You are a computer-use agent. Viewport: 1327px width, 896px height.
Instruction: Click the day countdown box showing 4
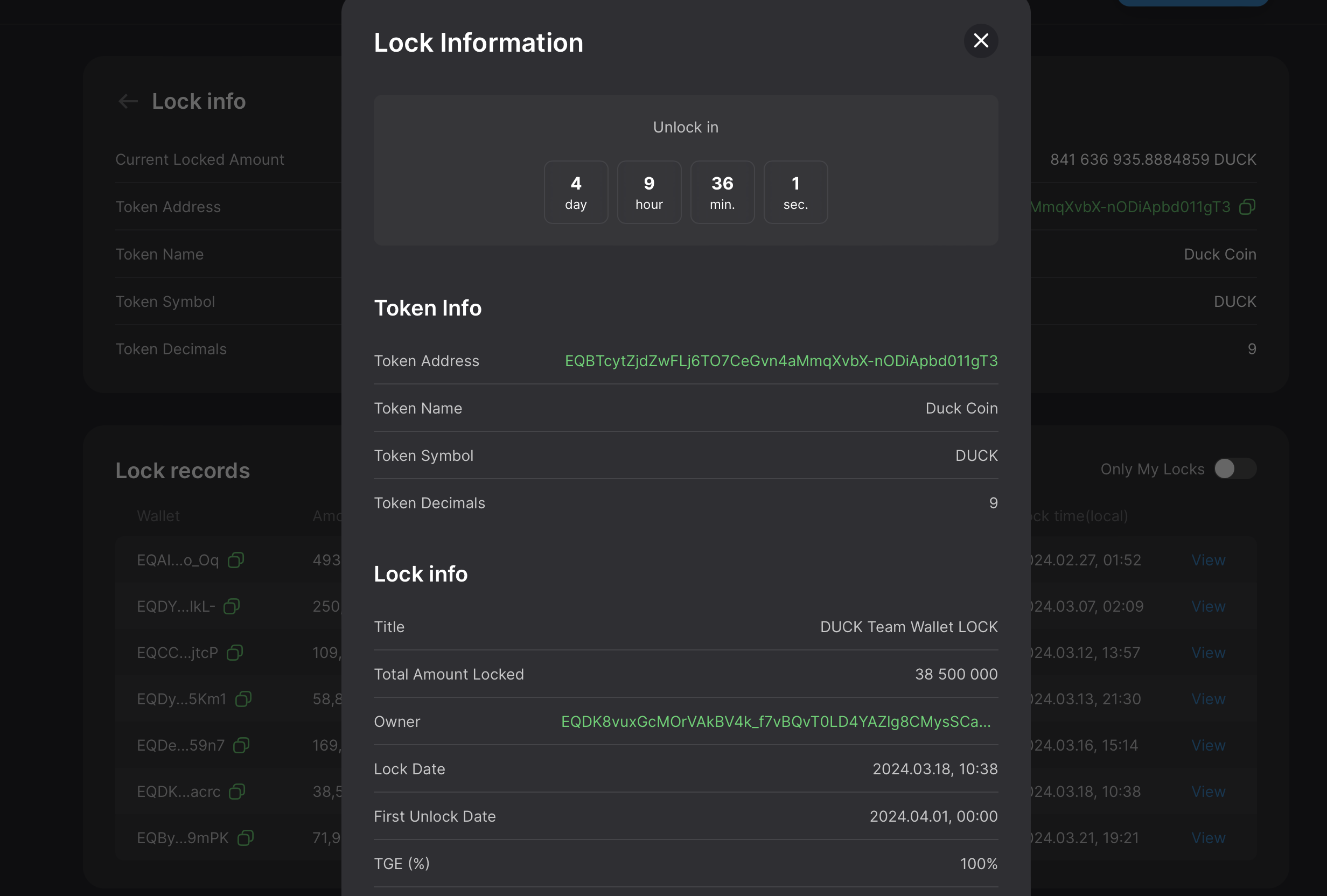576,192
